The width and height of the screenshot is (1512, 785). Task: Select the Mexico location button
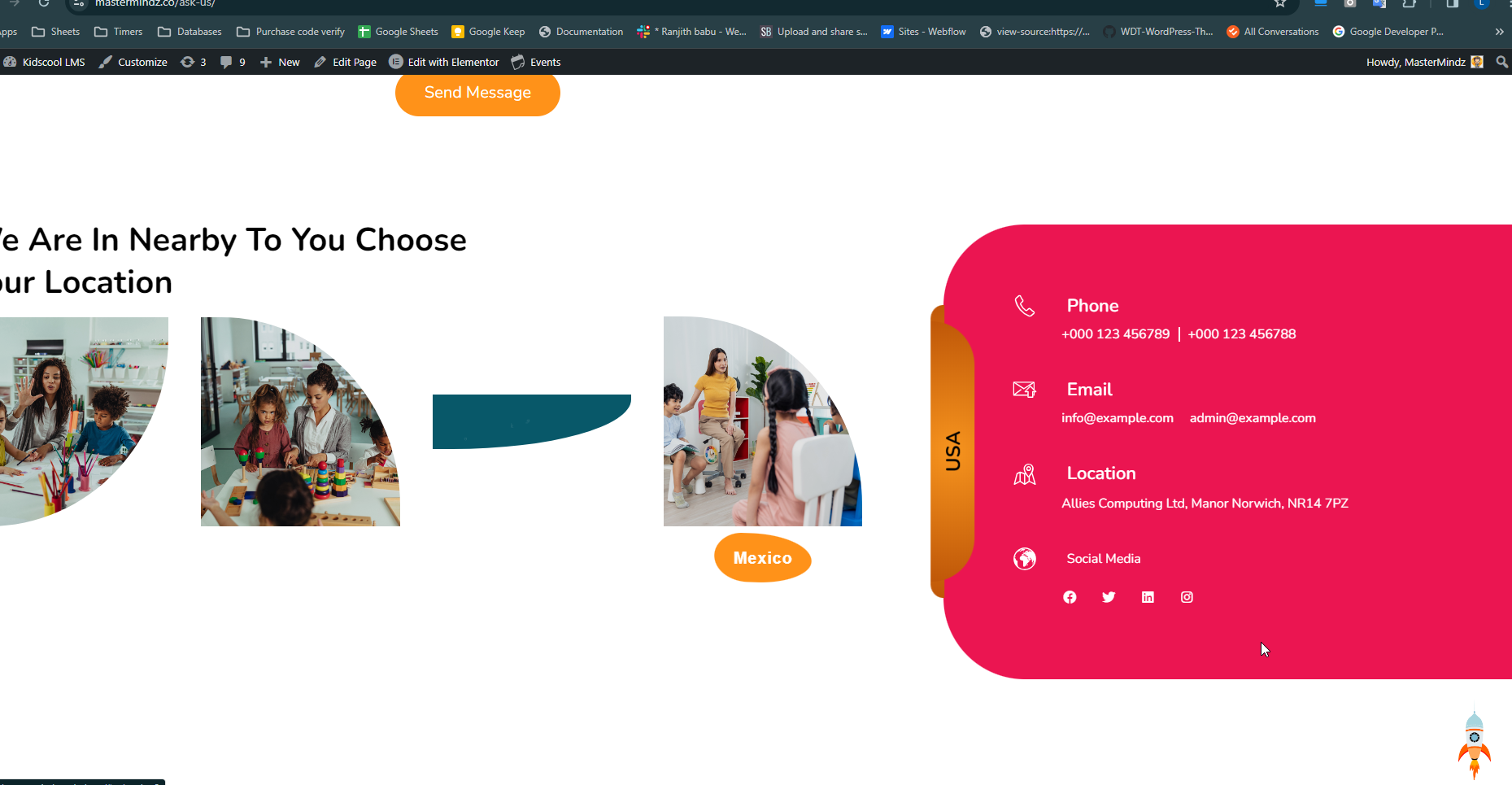762,558
